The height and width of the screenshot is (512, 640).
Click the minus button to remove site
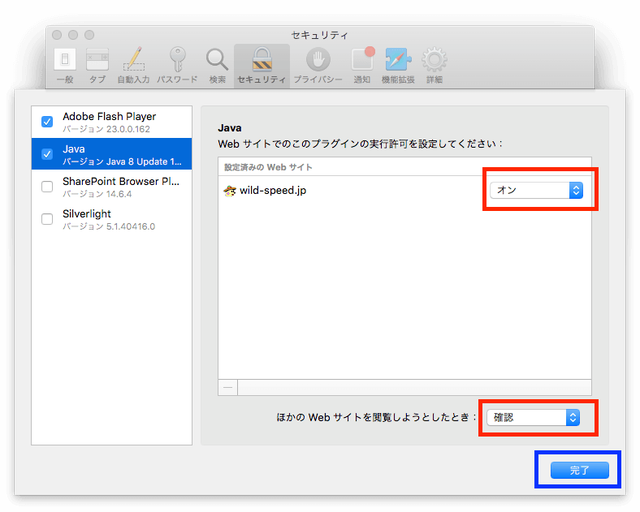[x=228, y=387]
